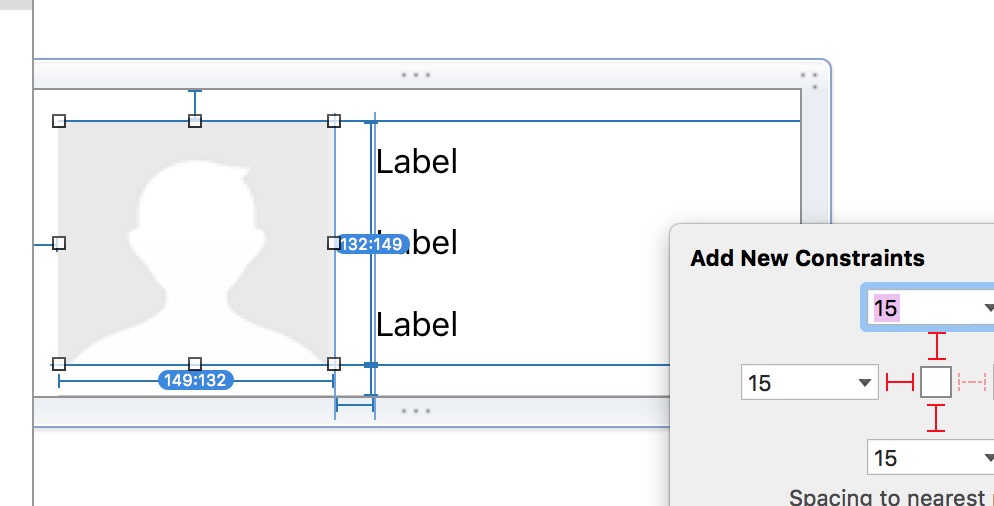Screen dimensions: 994x506
Task: Click the 149:132 aspect ratio constraint badge
Action: coord(195,380)
